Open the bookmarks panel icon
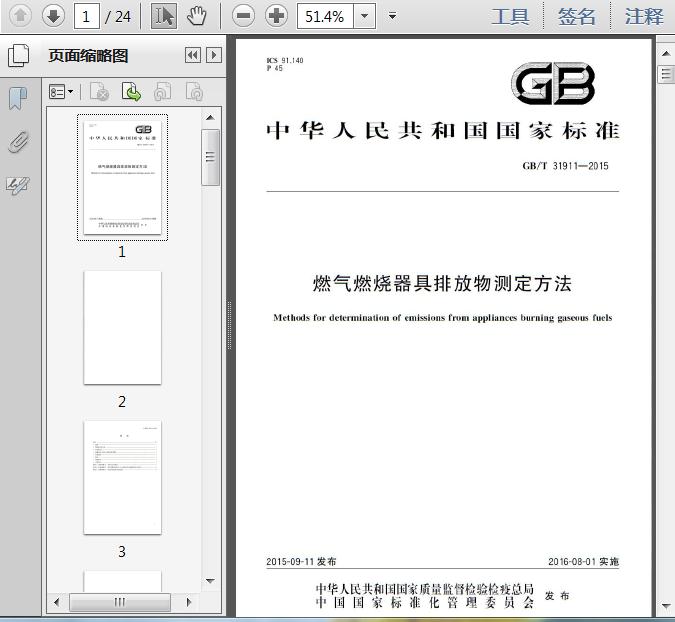Image resolution: width=675 pixels, height=622 pixels. 18,98
